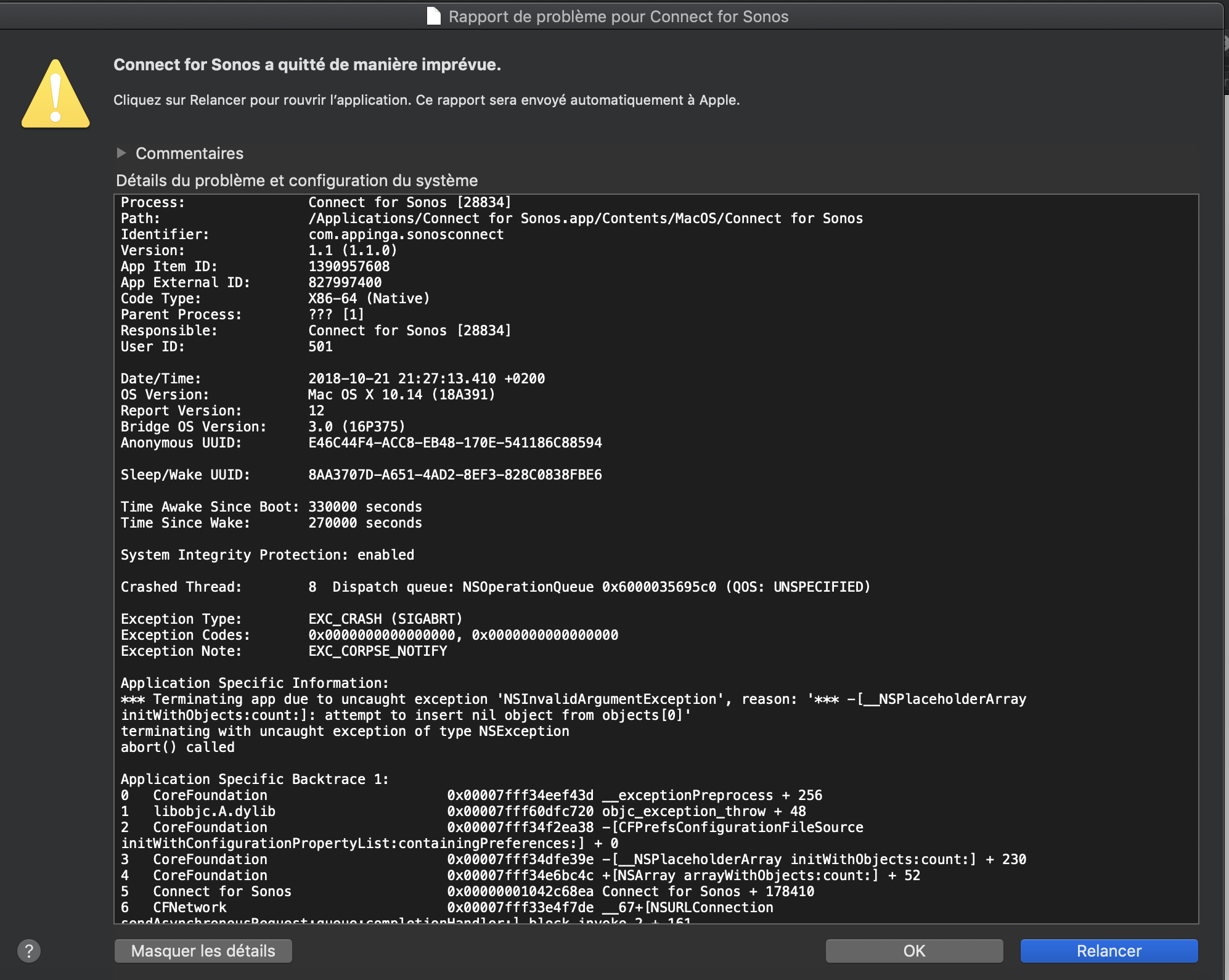This screenshot has height=980, width=1229.
Task: Click the Report Version value 12
Action: coord(316,410)
